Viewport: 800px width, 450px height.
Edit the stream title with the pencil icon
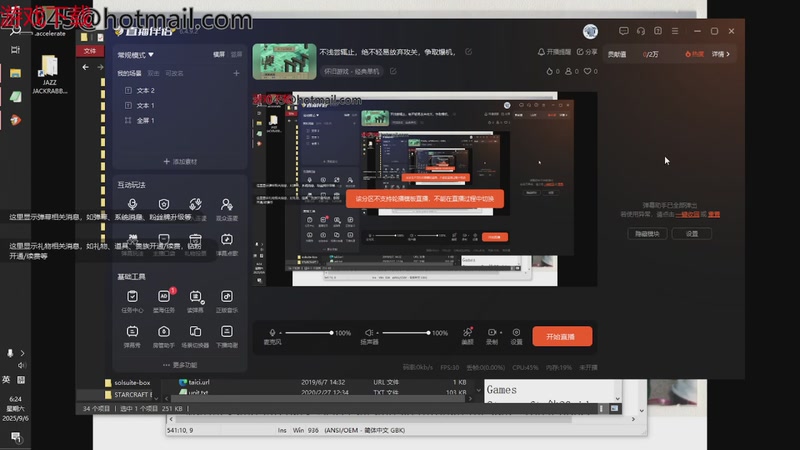468,52
